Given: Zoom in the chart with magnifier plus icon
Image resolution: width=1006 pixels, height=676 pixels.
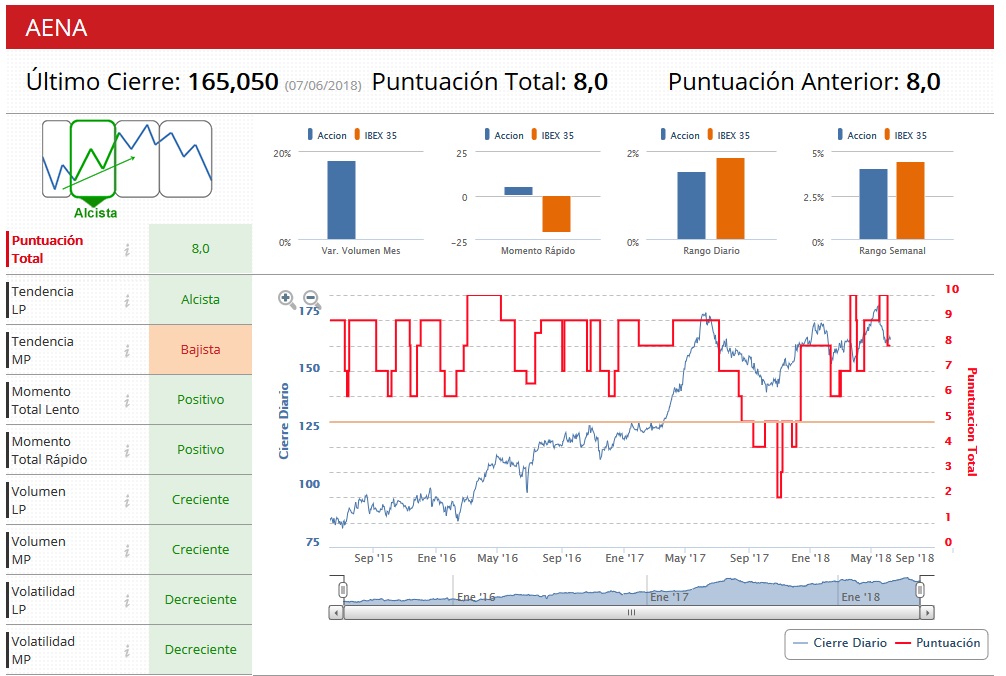Looking at the screenshot, I should [x=286, y=299].
